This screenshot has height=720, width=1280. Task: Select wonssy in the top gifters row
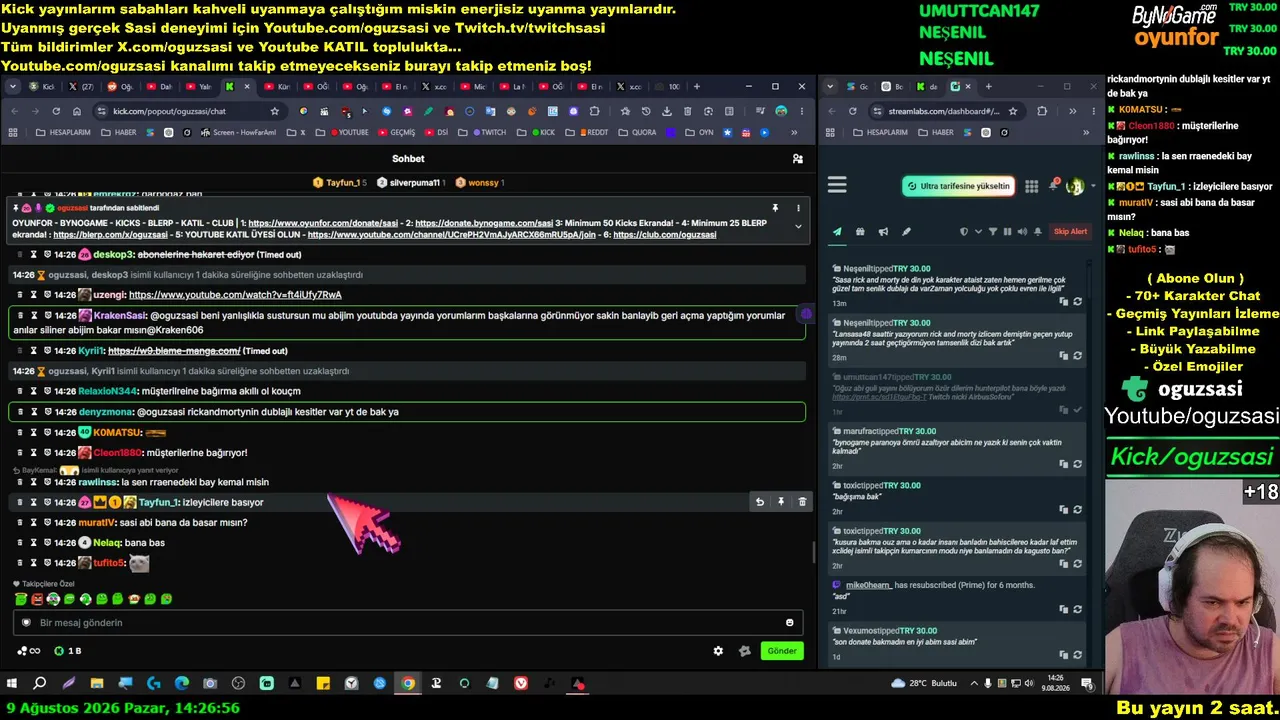(479, 183)
